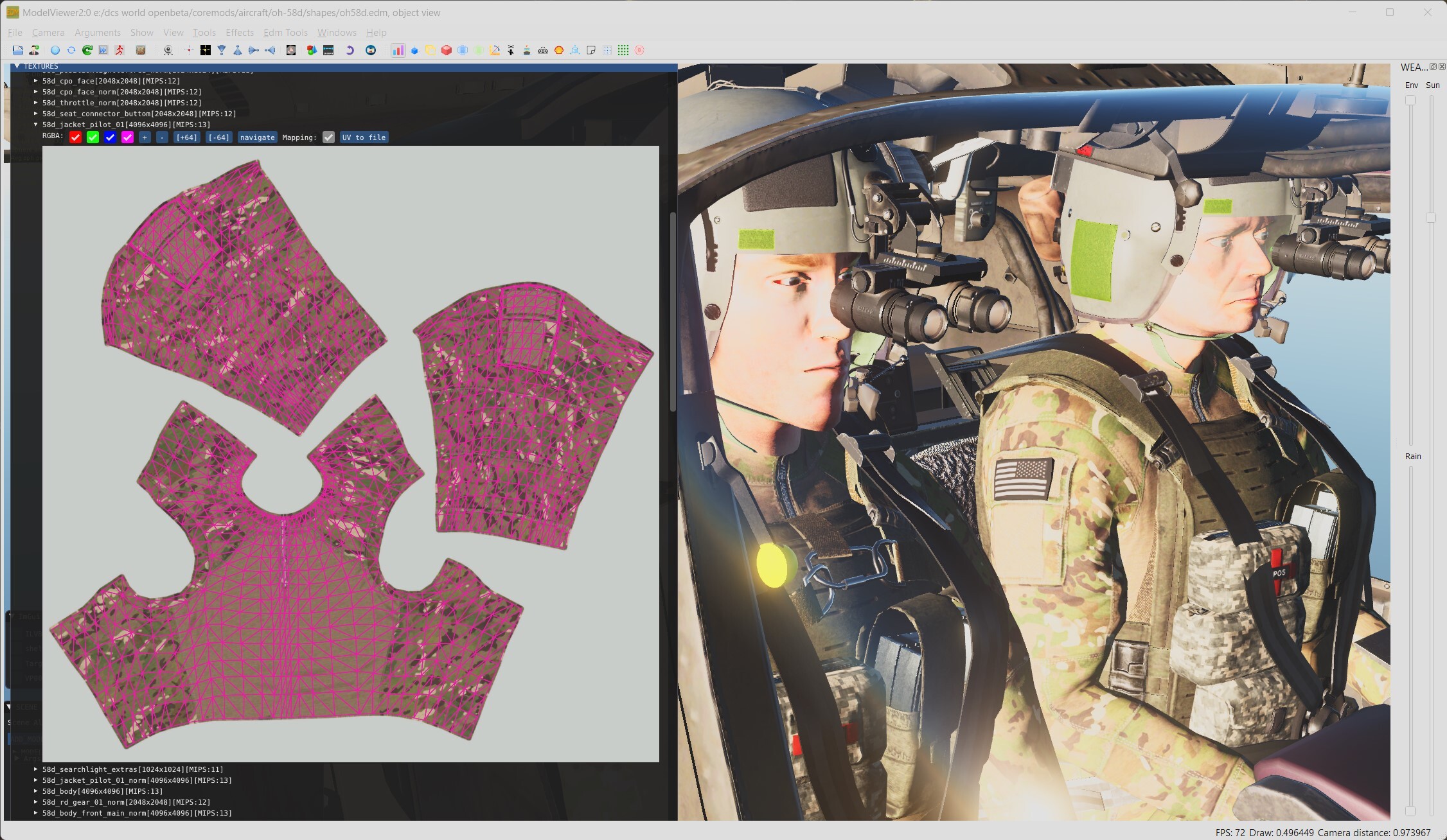Click the blue sphere toolbar icon
This screenshot has height=840, width=1447.
click(55, 50)
